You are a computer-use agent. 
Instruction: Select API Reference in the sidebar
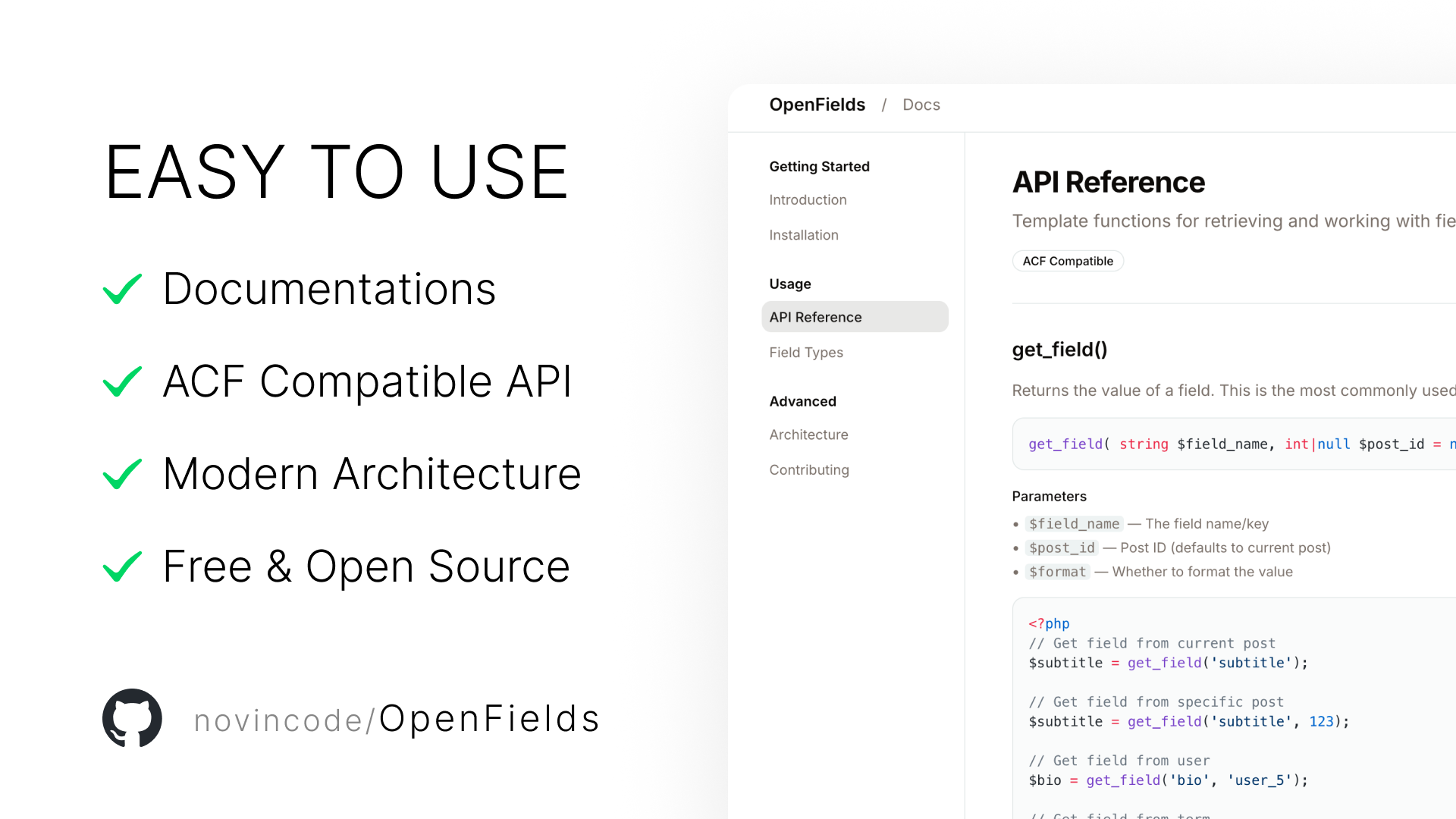(x=815, y=317)
